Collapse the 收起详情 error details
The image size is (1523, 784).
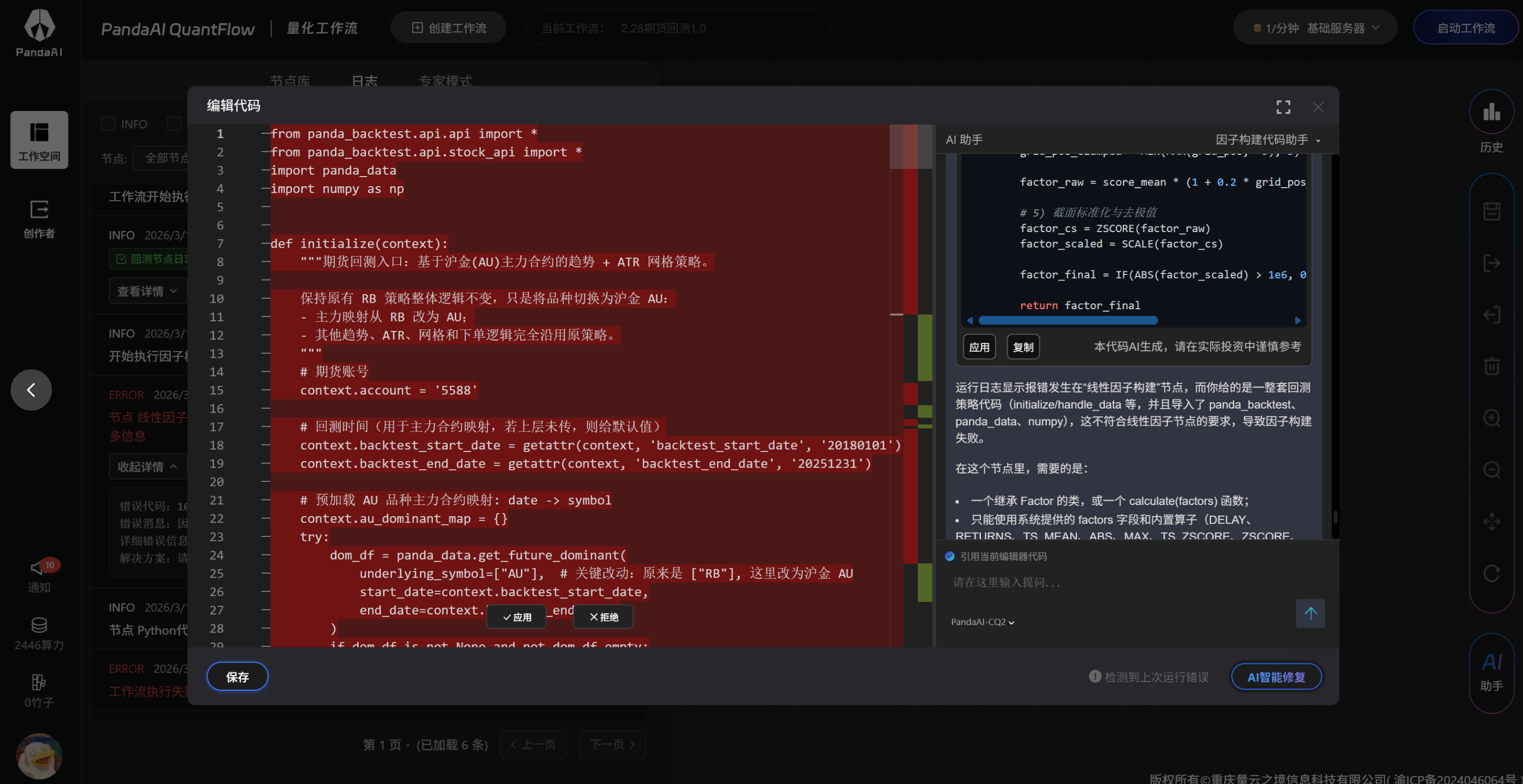147,467
